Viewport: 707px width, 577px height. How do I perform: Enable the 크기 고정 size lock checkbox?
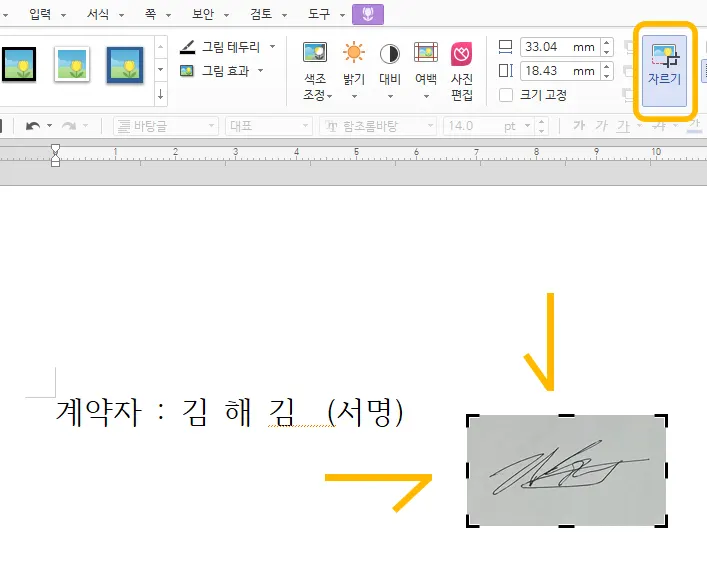pyautogui.click(x=506, y=95)
